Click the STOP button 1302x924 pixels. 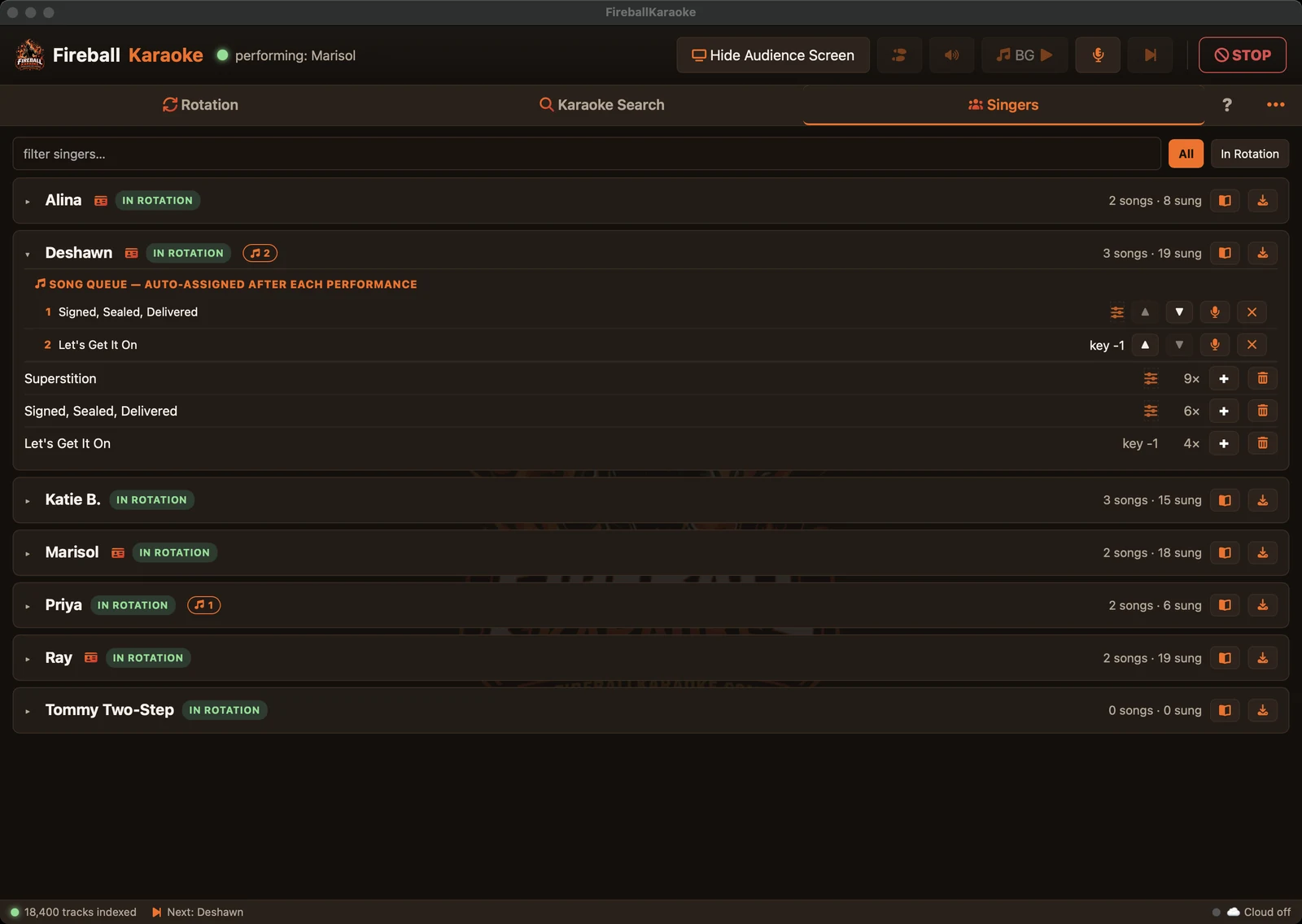click(1242, 55)
